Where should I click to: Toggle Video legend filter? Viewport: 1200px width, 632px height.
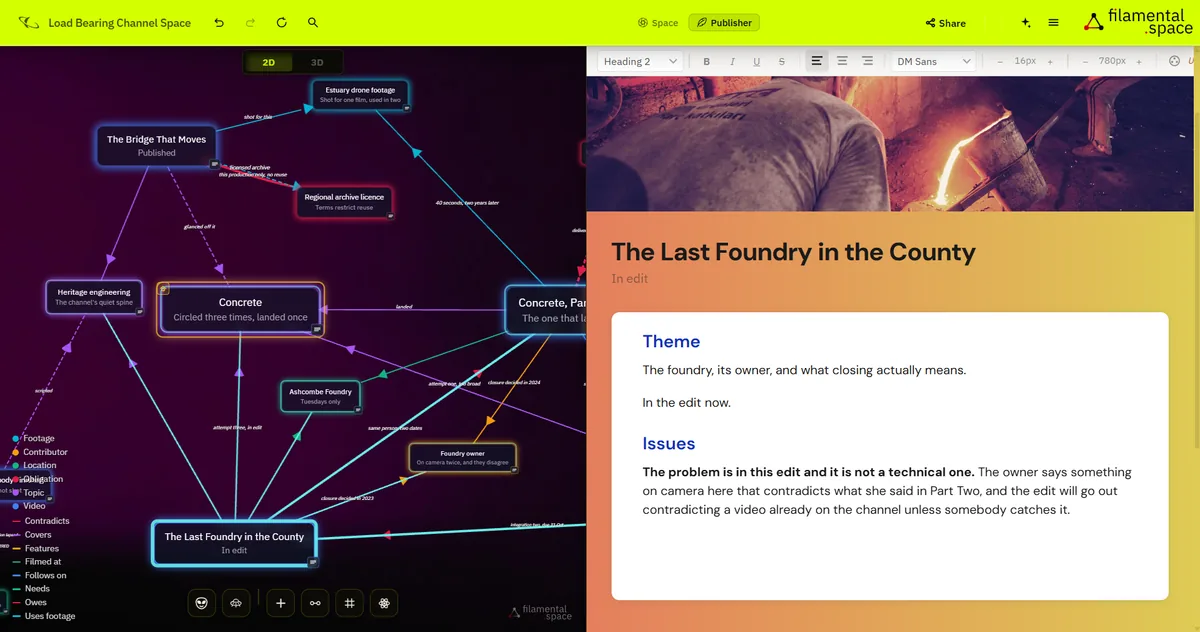[x=28, y=506]
